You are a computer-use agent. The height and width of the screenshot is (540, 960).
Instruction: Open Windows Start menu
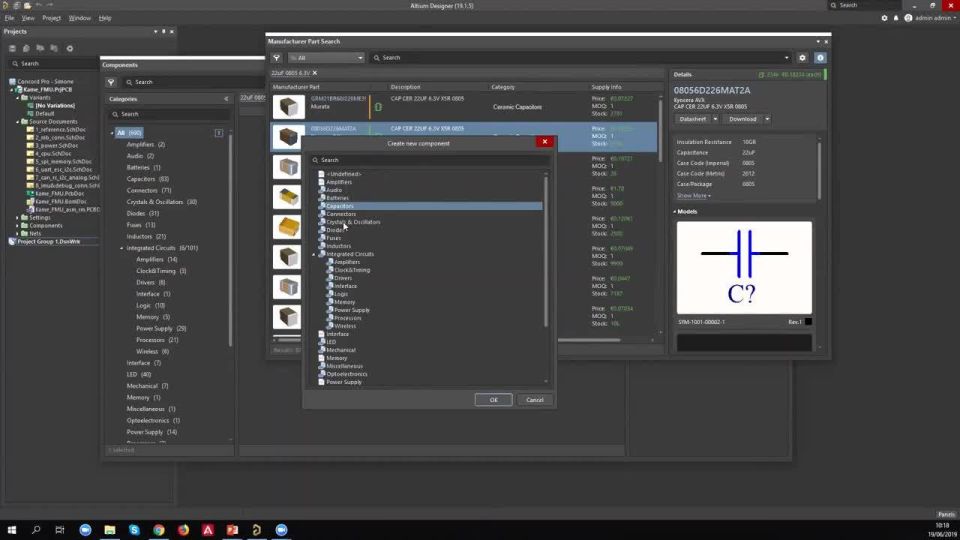[x=11, y=530]
